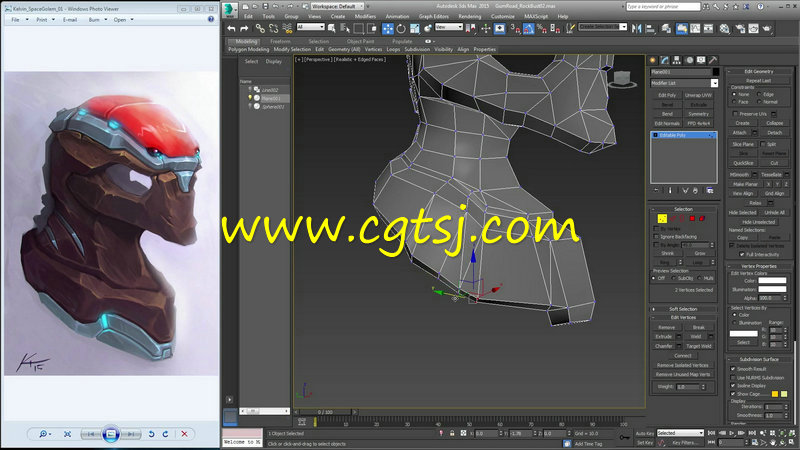Image resolution: width=800 pixels, height=450 pixels.
Task: Collapse the Edit Geometry rollout
Action: click(x=759, y=71)
